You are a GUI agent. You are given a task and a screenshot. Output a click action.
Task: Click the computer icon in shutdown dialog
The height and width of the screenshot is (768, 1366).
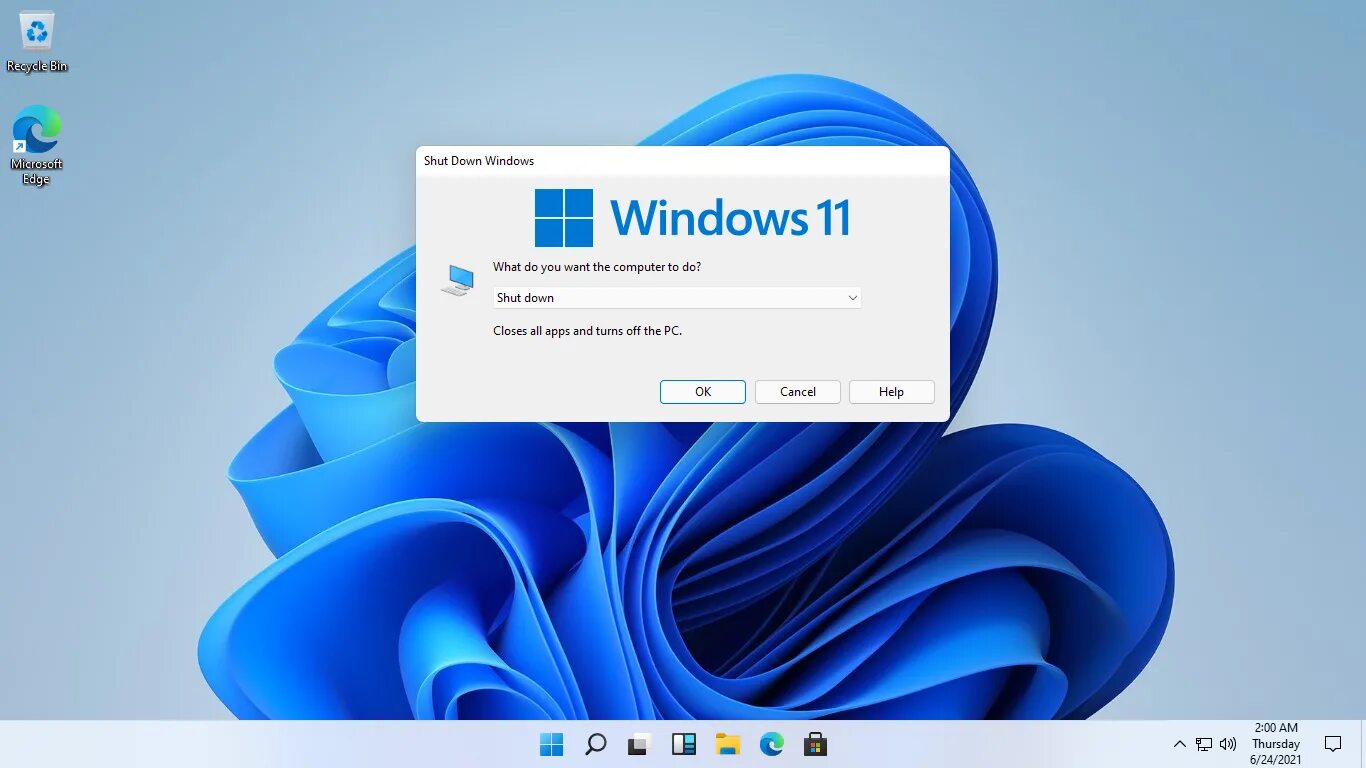pyautogui.click(x=458, y=280)
